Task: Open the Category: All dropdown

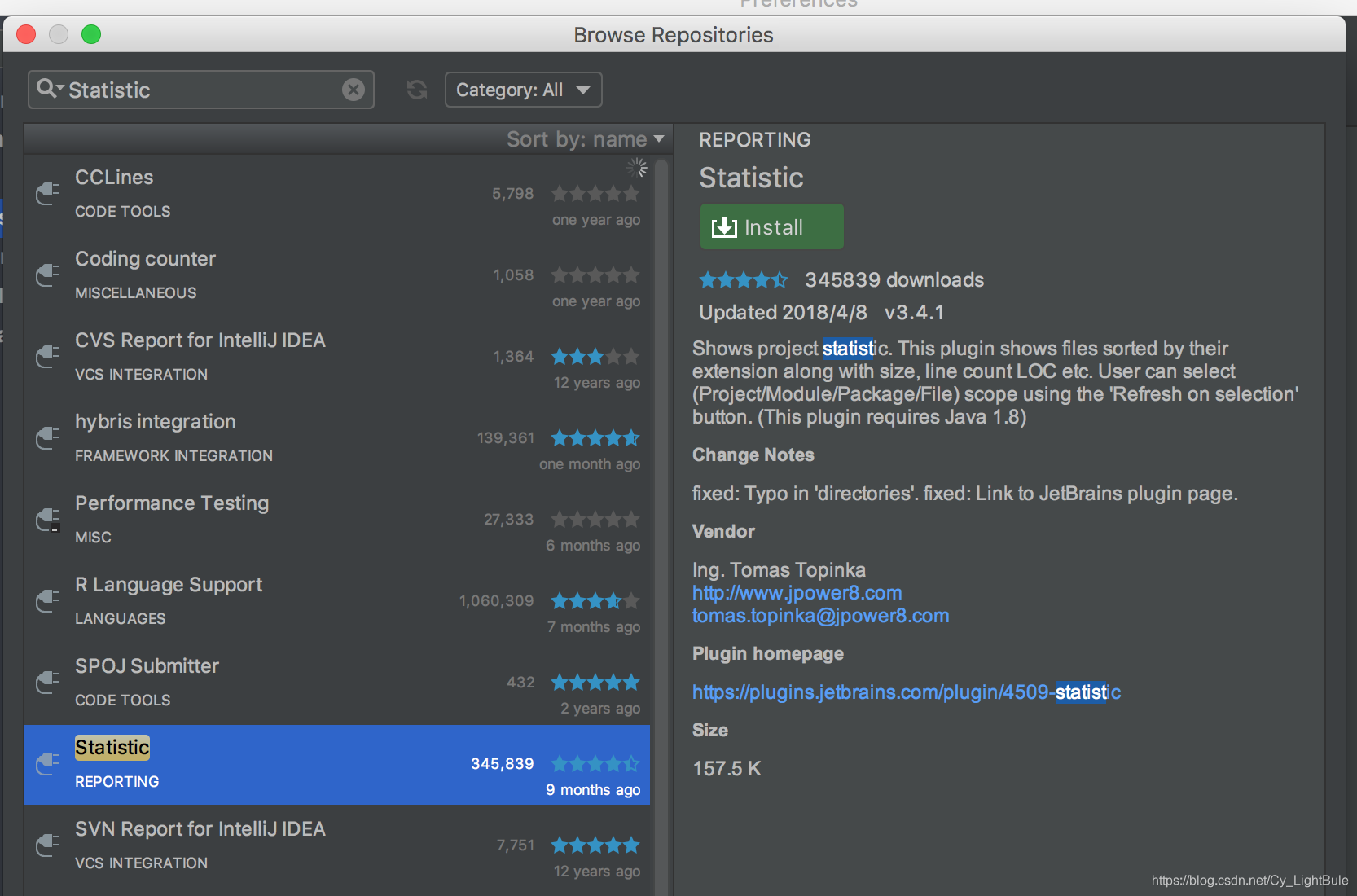Action: (524, 90)
